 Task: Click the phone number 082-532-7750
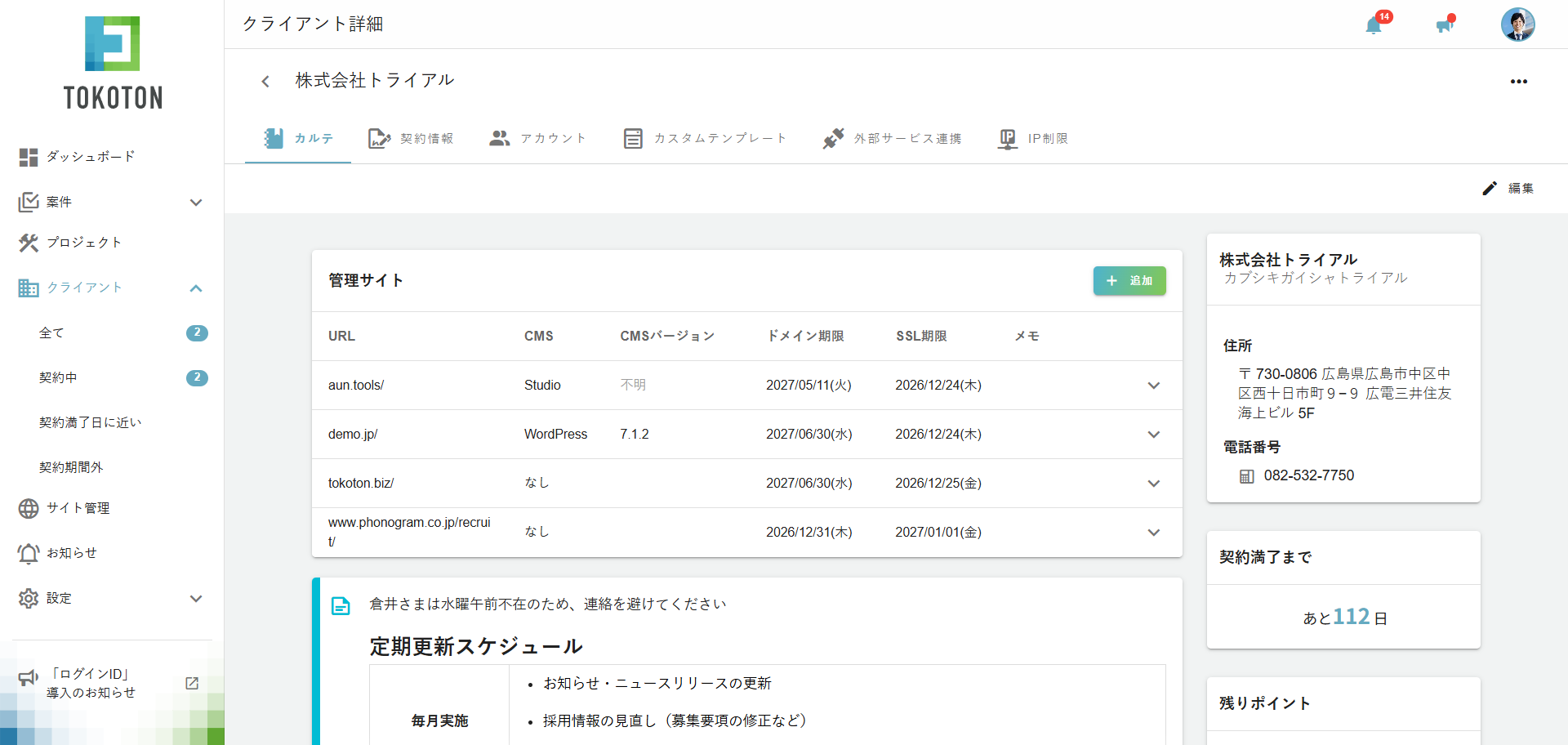point(1309,475)
